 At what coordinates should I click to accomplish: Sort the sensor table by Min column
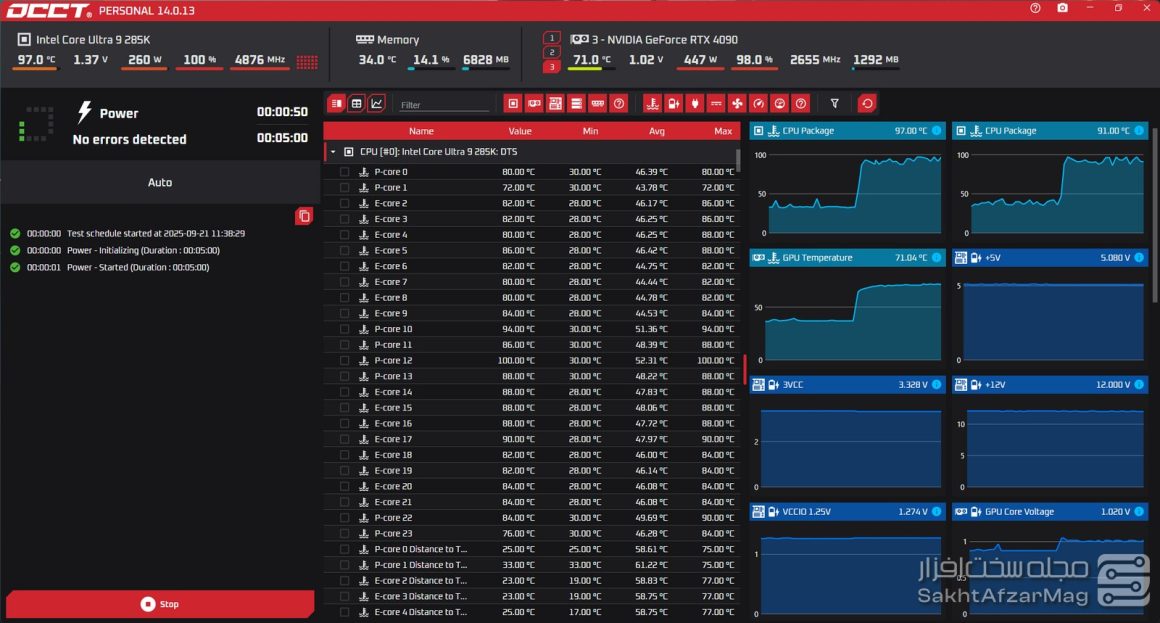point(590,131)
